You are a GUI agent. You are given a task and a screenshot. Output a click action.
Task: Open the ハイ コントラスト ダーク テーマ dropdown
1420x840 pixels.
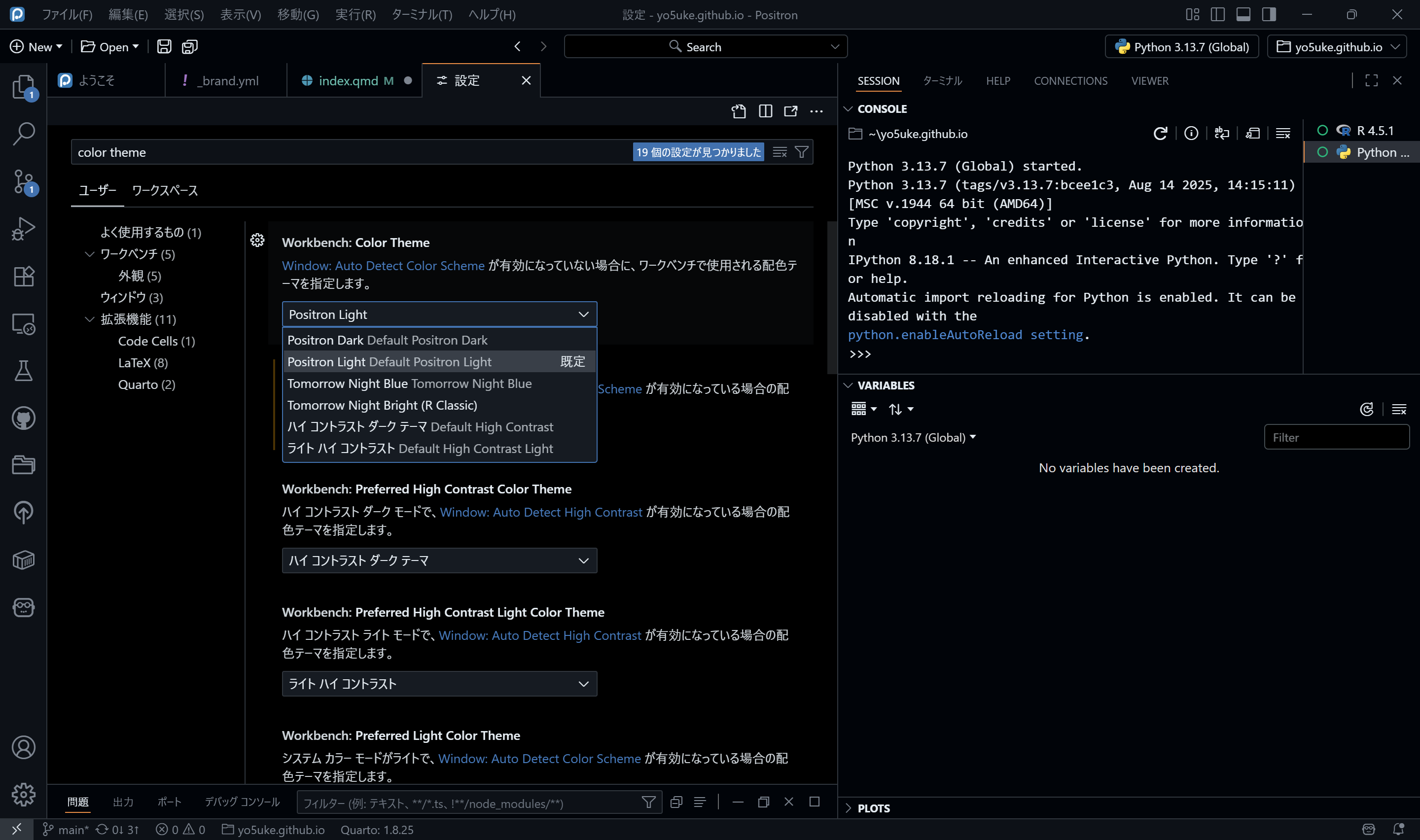(x=439, y=560)
